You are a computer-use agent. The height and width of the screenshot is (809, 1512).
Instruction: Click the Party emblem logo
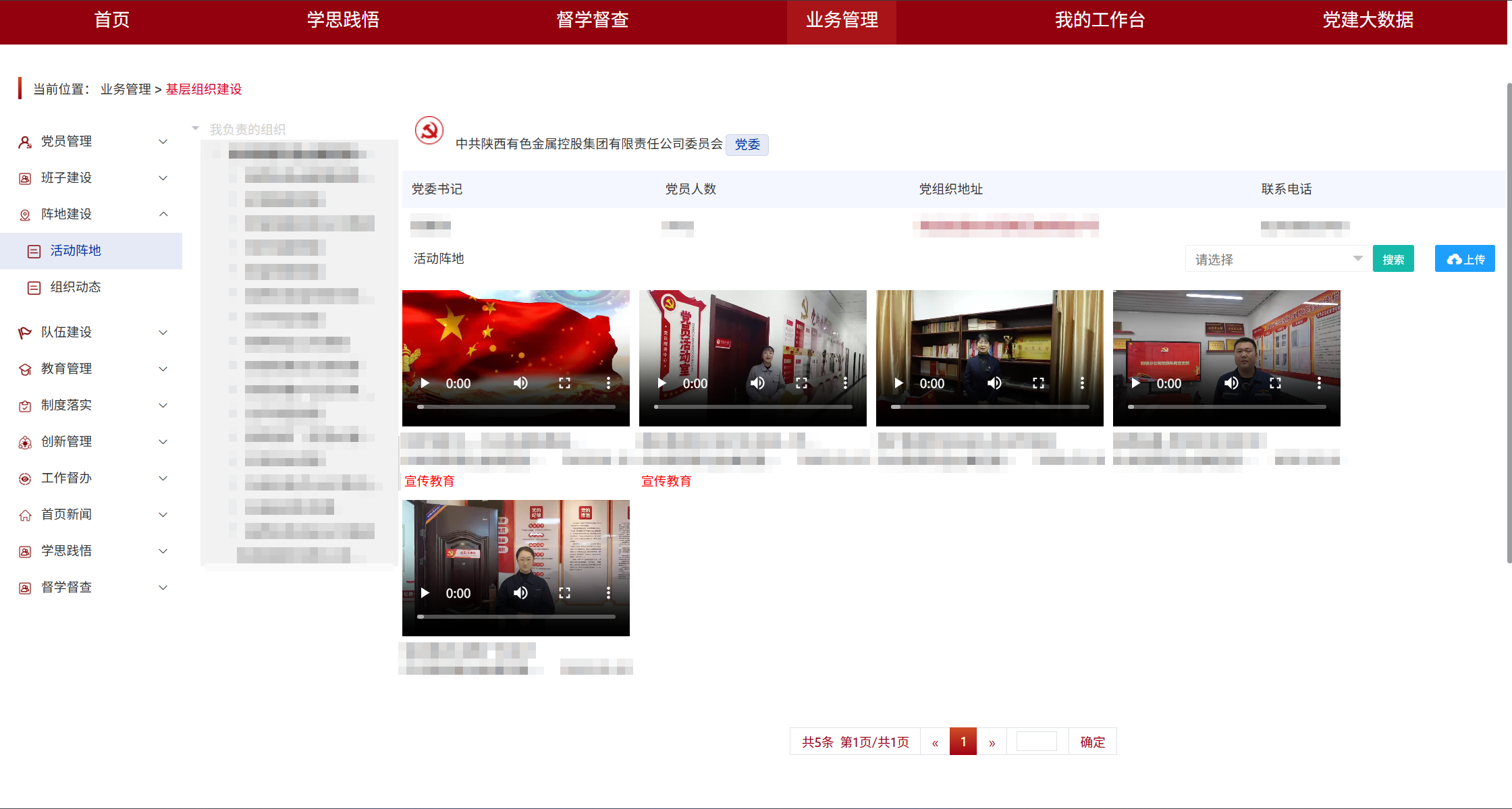pyautogui.click(x=429, y=131)
